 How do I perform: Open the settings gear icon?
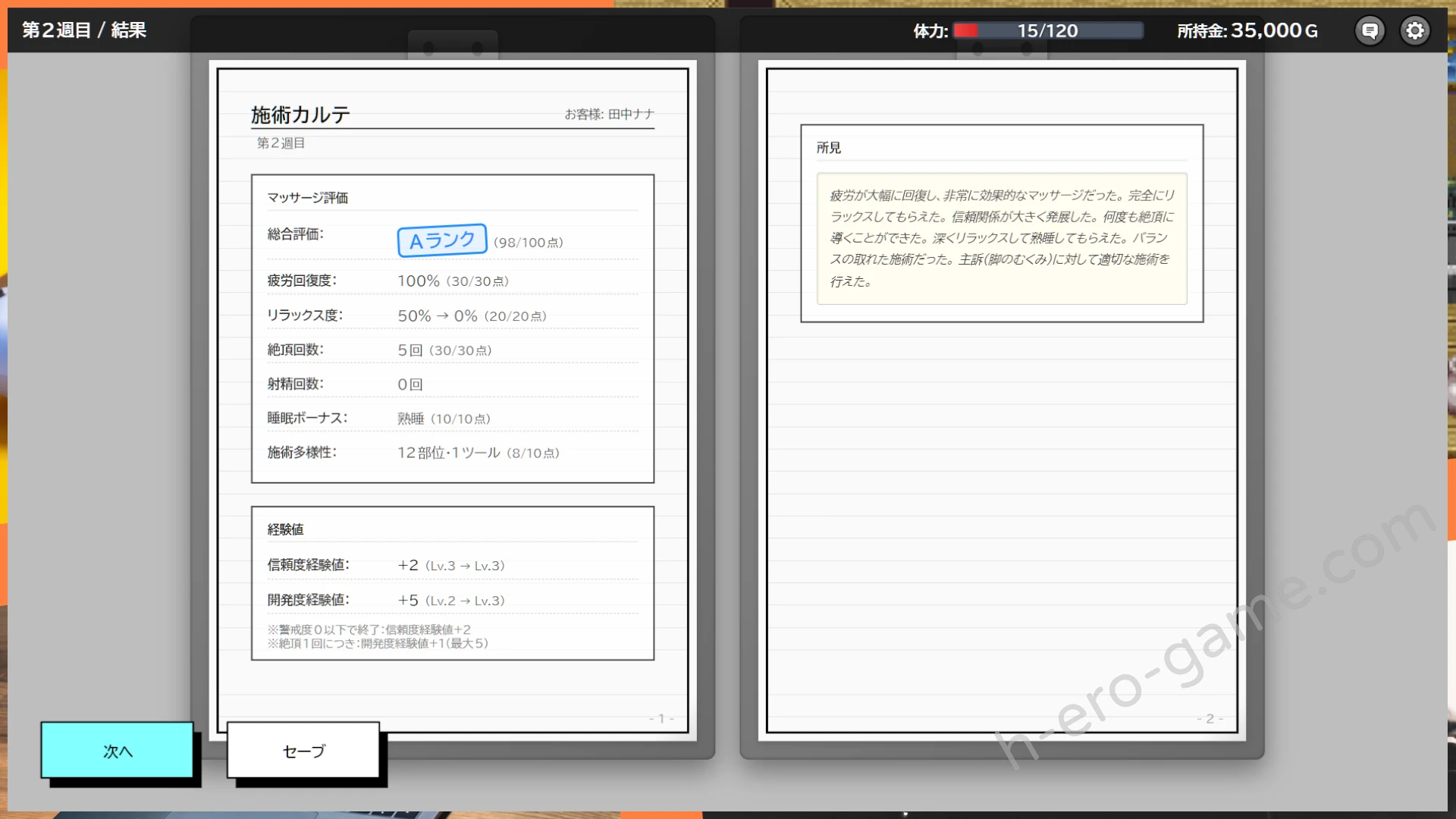coord(1414,30)
